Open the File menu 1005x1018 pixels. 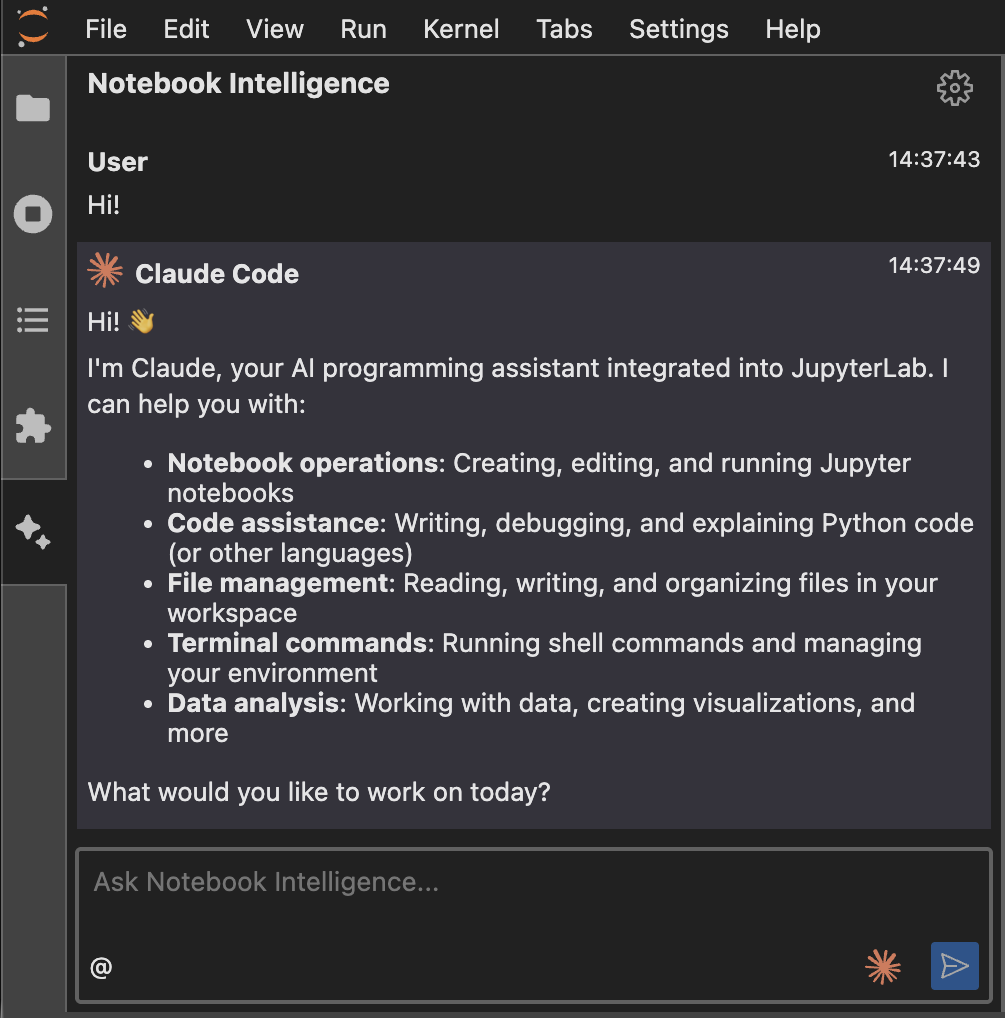(105, 29)
